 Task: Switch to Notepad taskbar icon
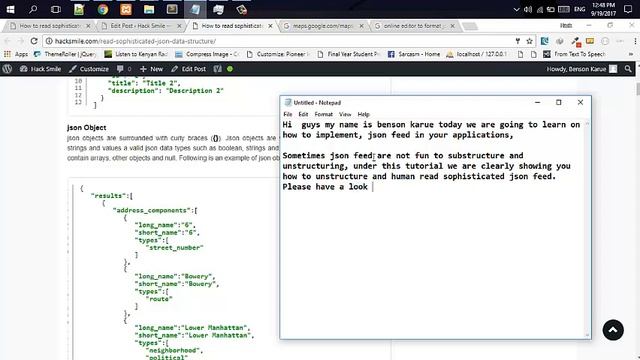[x=196, y=9]
